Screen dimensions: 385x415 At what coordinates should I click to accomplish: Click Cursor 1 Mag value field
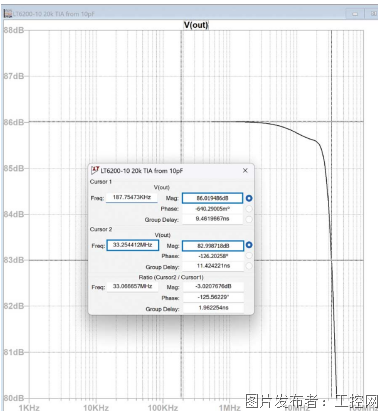[x=212, y=198]
